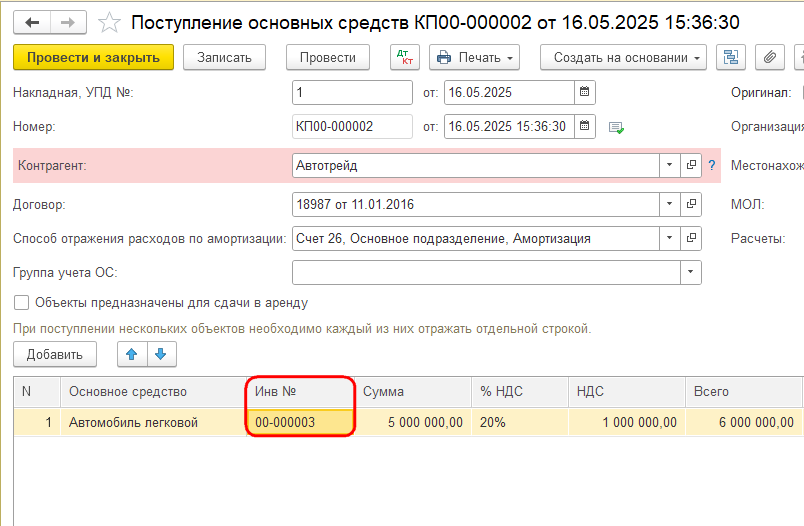
Task: Click the question mark next to Контрагент
Action: [x=712, y=165]
